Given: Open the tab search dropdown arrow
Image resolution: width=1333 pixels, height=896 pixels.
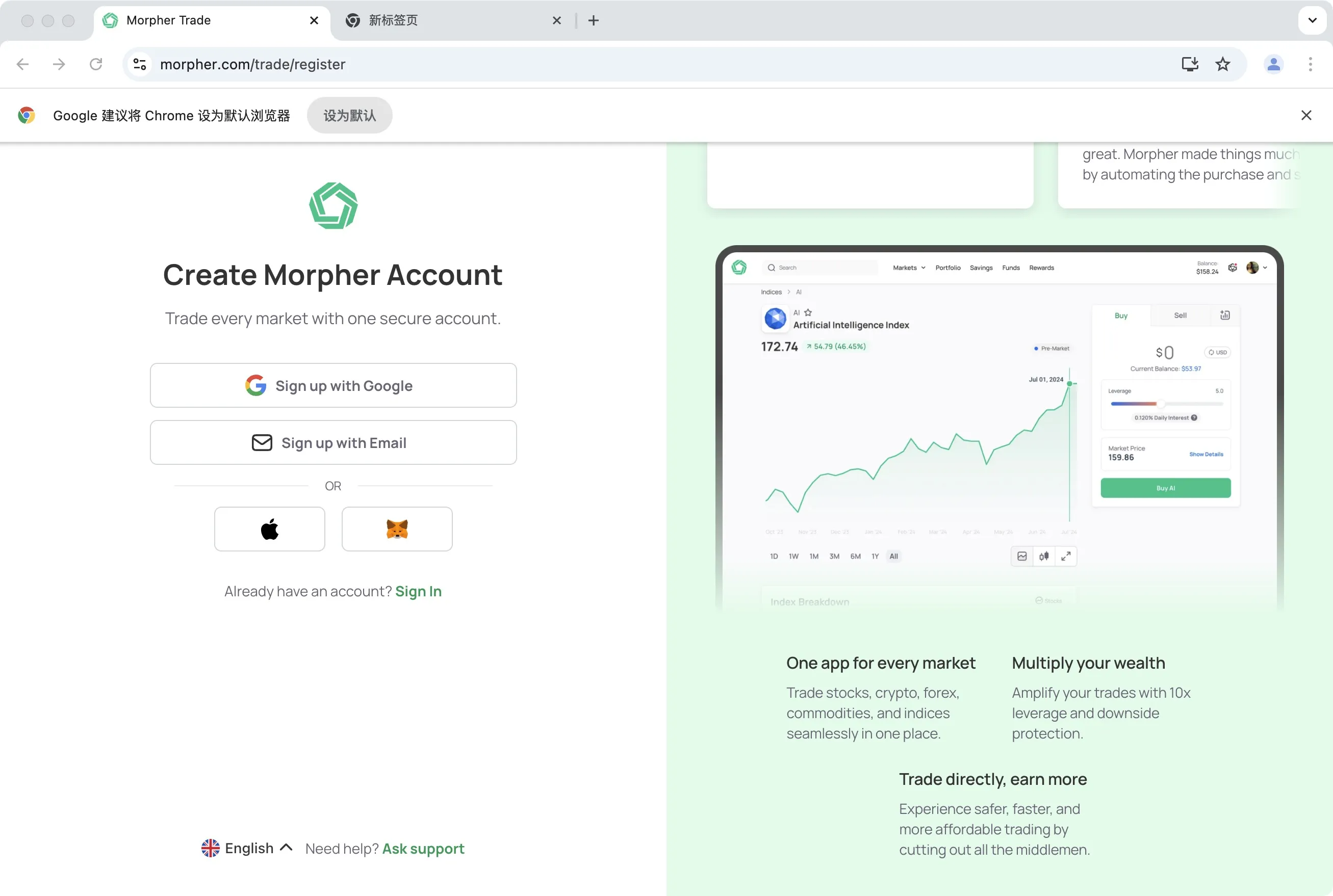Looking at the screenshot, I should [1313, 20].
